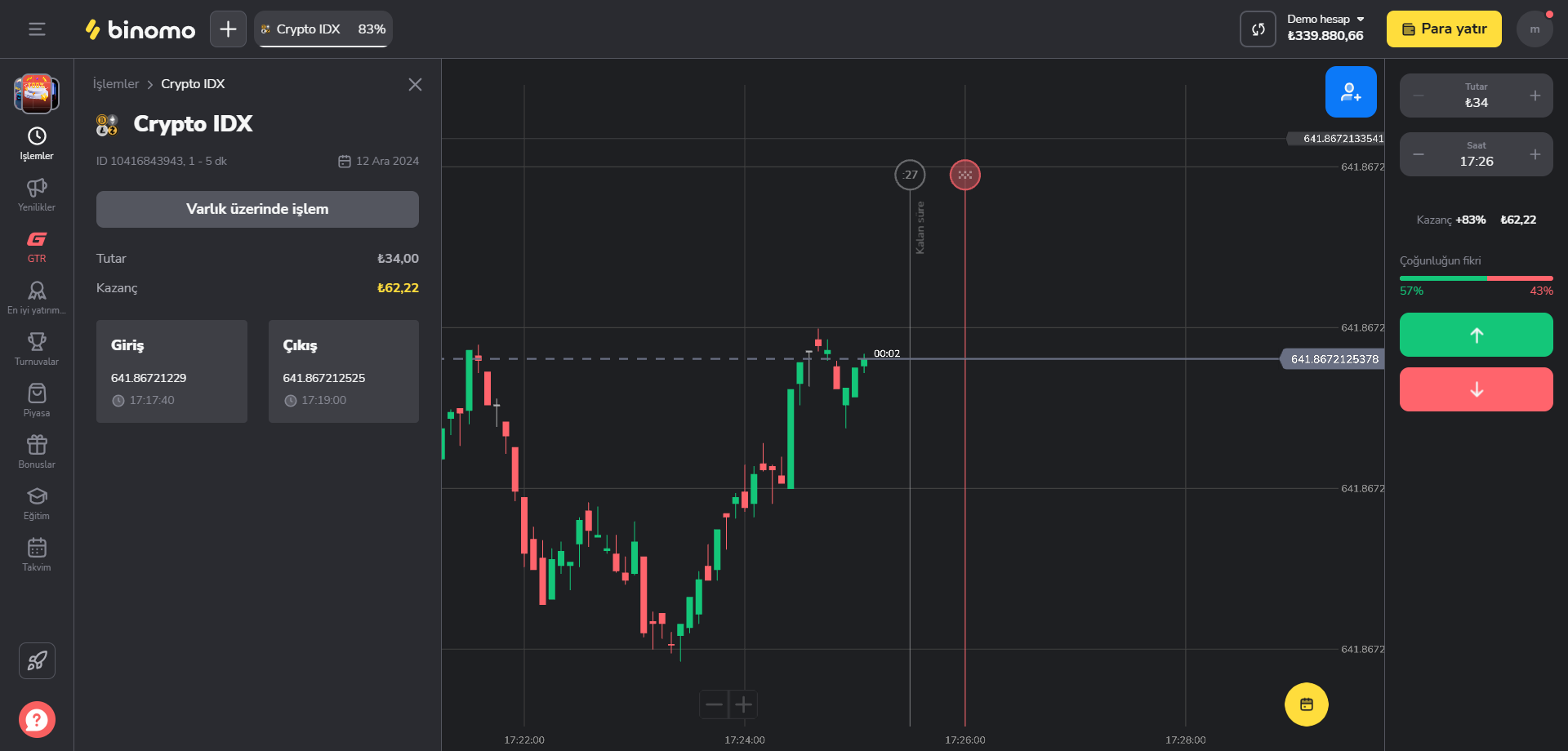Open the user profile avatar menu
1568x751 pixels.
point(1535,29)
